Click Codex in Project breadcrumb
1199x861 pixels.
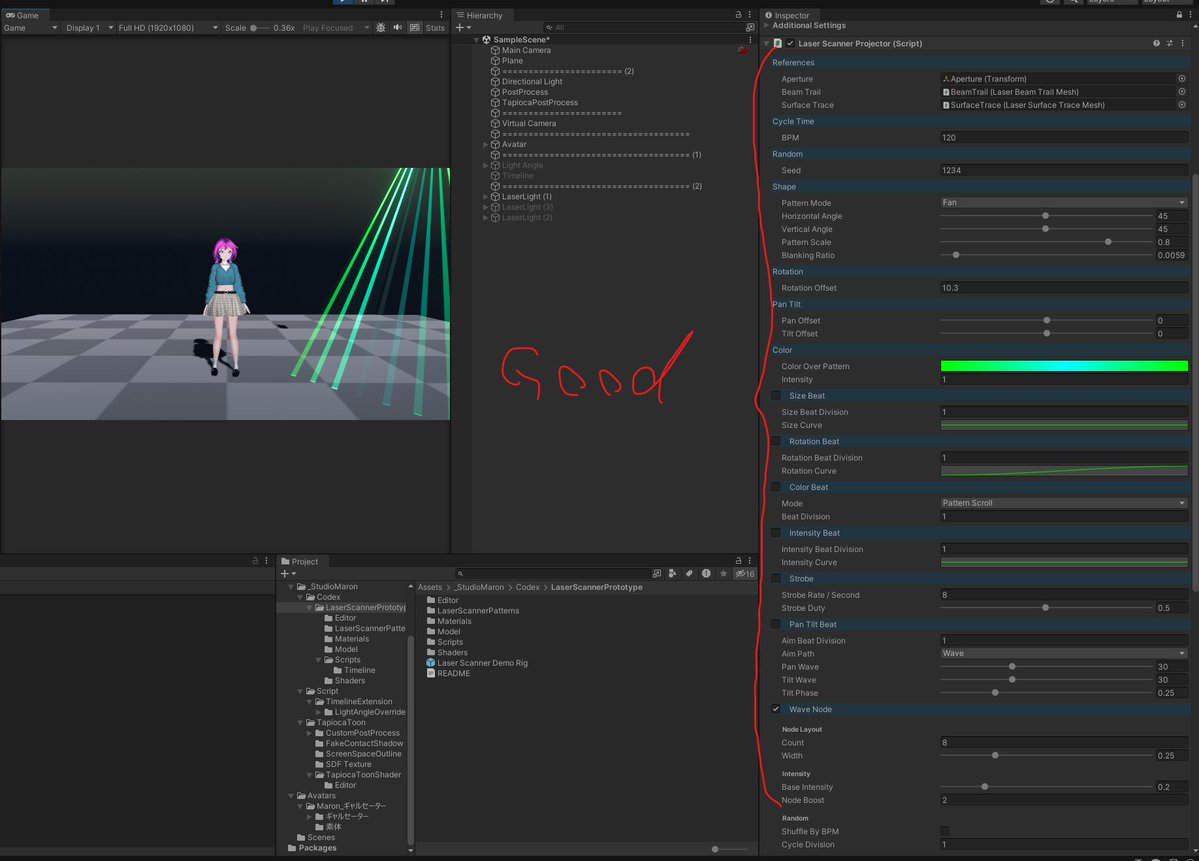pos(528,587)
